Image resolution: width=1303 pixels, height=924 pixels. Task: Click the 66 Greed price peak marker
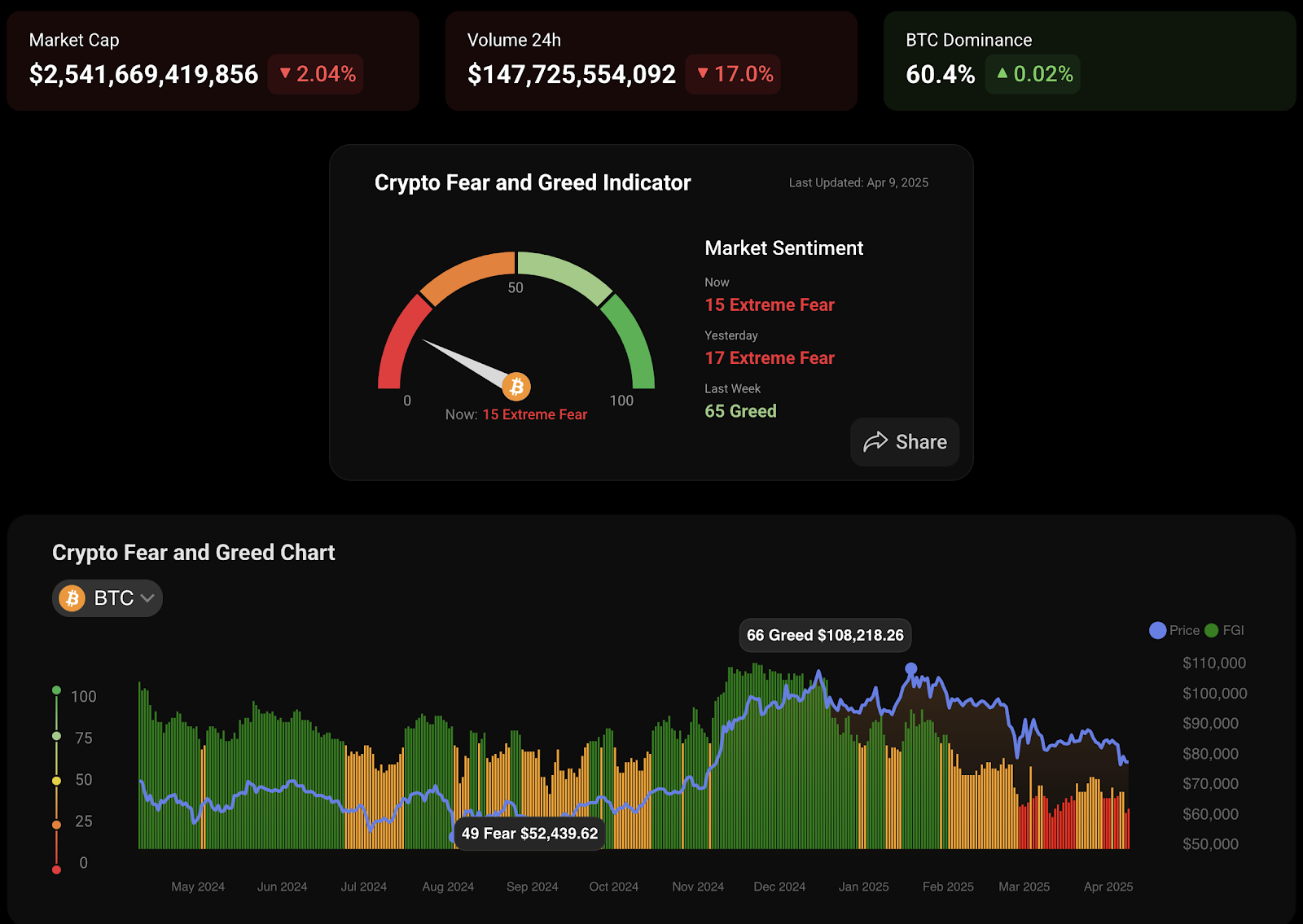click(911, 668)
